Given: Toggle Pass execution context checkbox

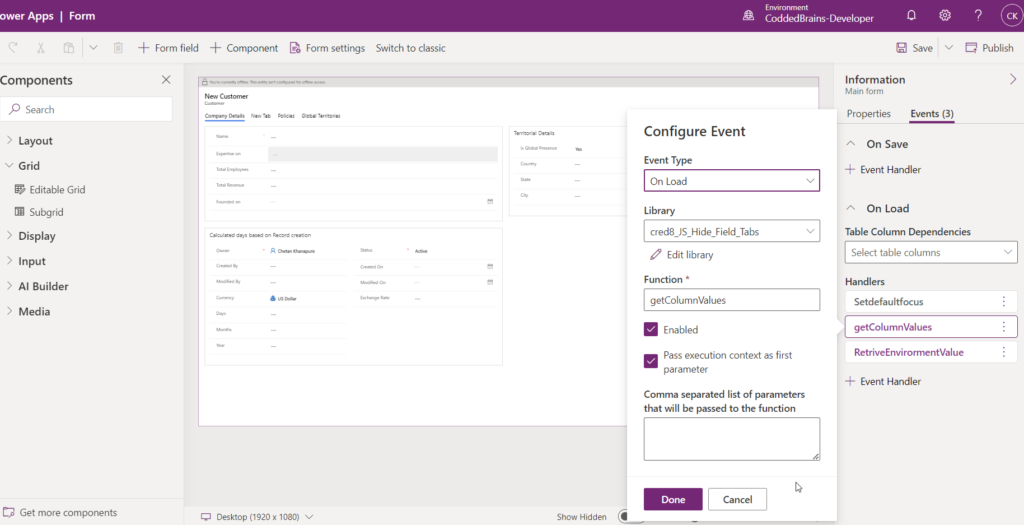Looking at the screenshot, I should coord(651,361).
